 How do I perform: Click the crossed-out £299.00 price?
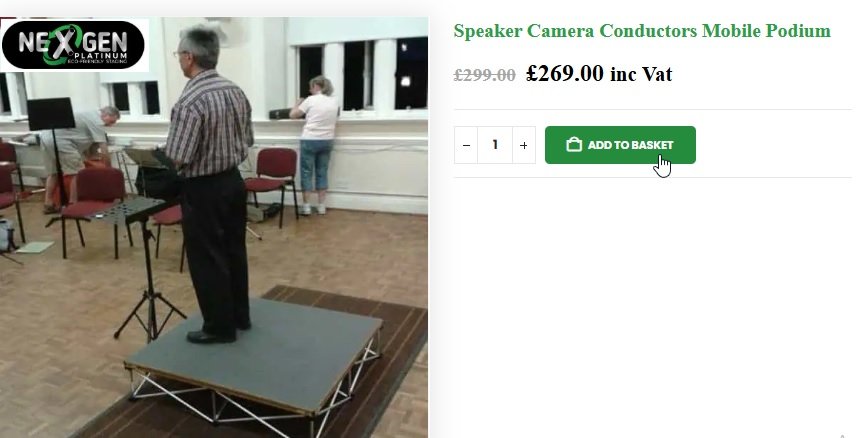click(x=484, y=75)
